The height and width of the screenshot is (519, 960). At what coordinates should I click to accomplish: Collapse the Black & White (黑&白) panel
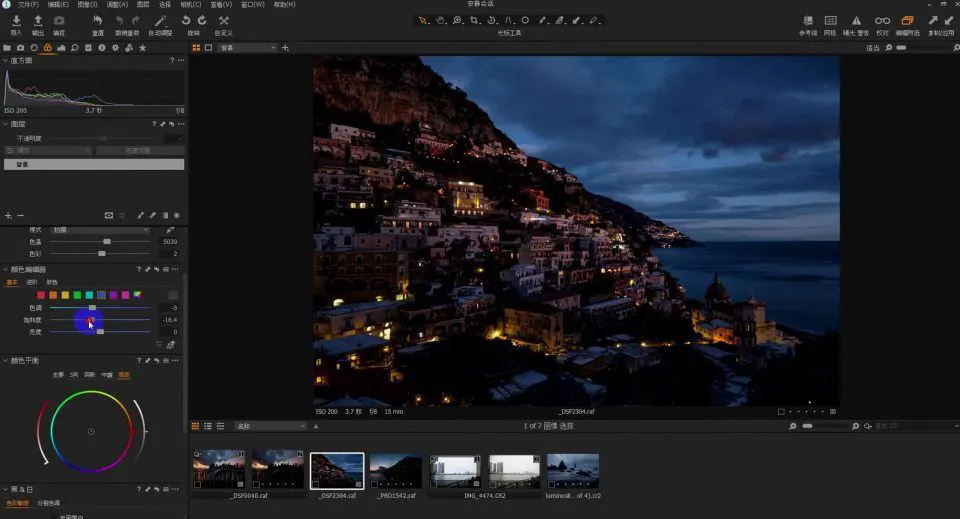pos(6,490)
